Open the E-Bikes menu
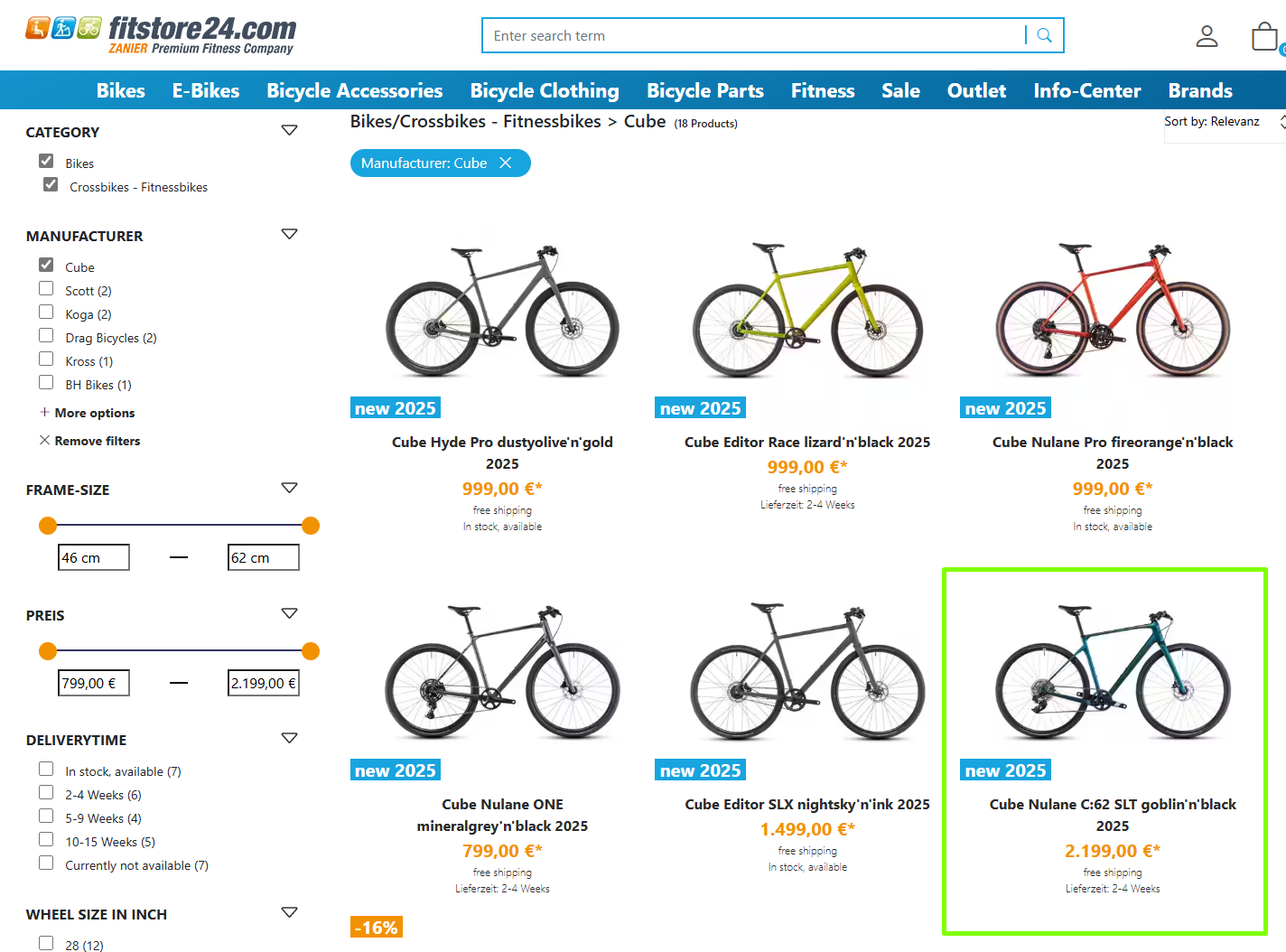Viewport: 1286px width, 952px height. click(206, 90)
